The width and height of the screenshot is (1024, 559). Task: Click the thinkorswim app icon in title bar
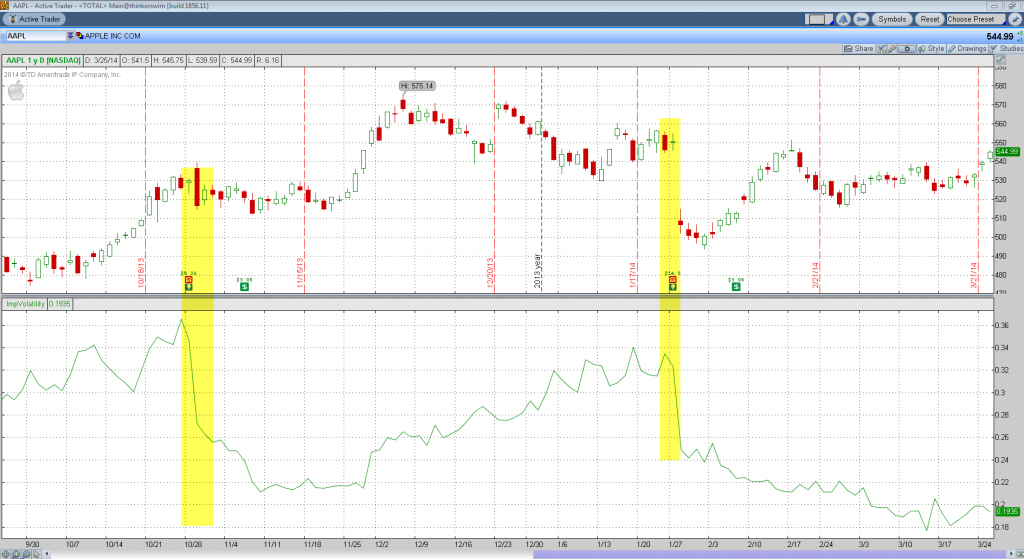5,5
